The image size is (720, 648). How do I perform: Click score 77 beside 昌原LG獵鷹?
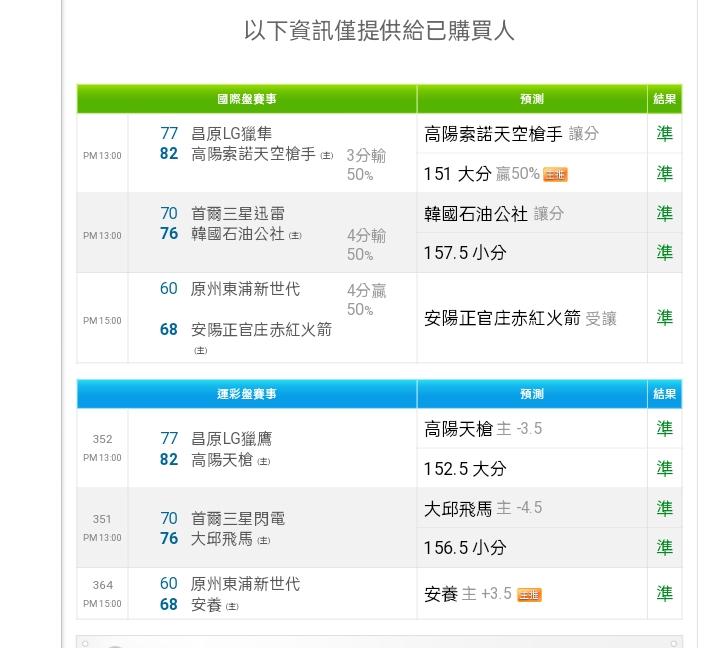tap(169, 438)
